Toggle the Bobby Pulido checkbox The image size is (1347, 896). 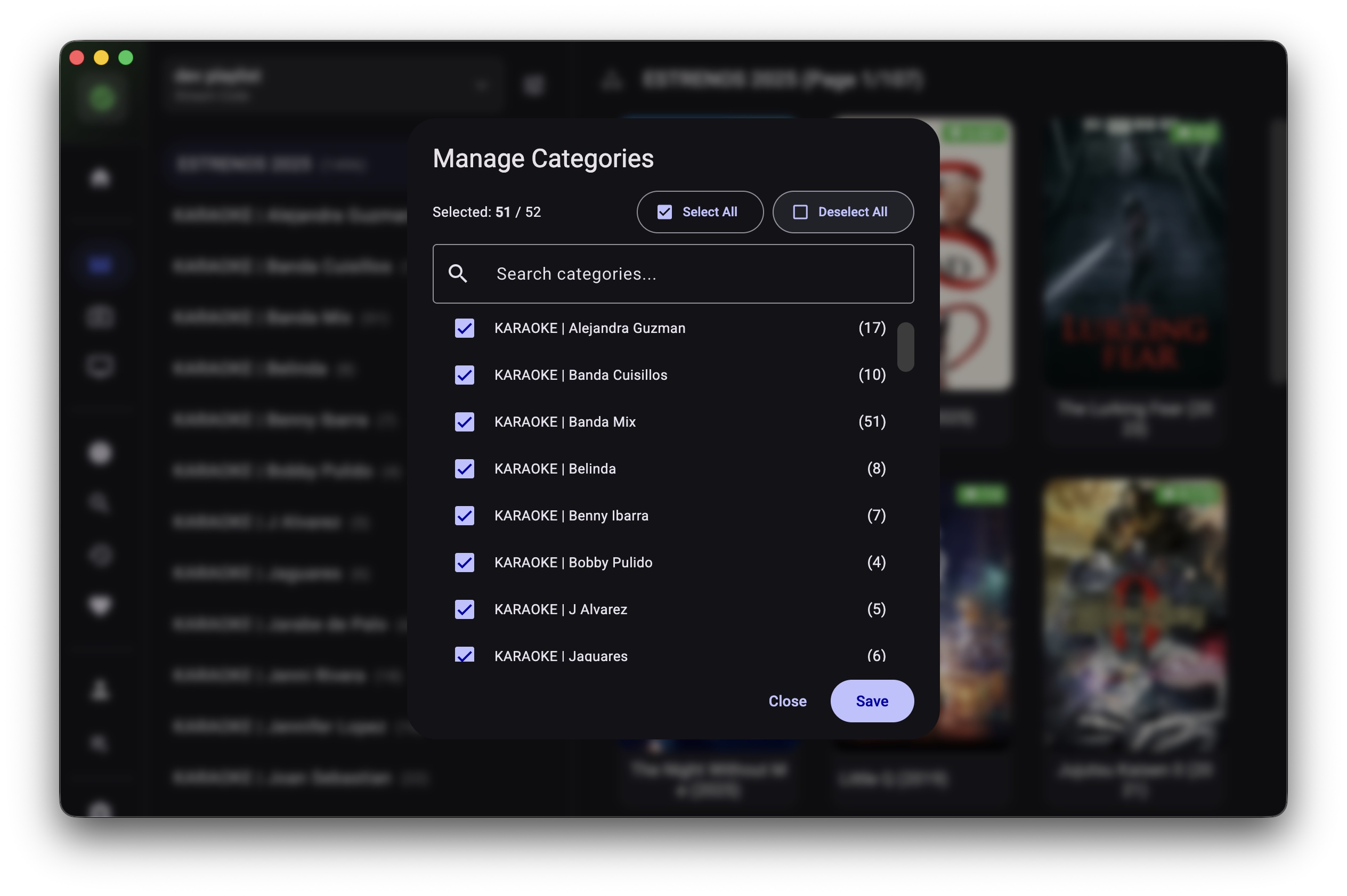coord(464,563)
